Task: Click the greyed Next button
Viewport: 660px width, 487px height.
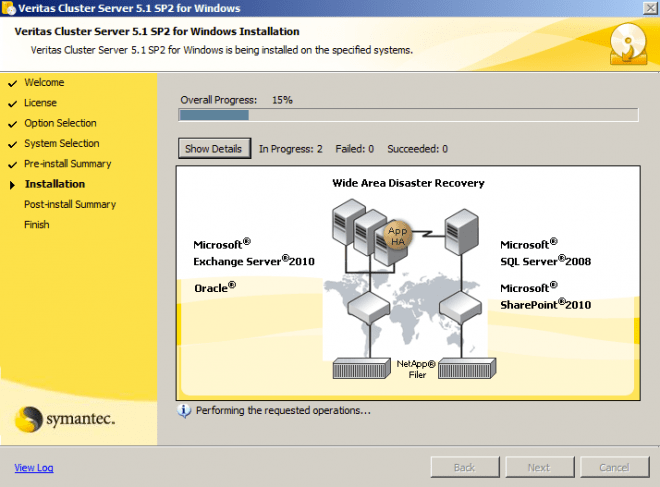Action: [540, 467]
